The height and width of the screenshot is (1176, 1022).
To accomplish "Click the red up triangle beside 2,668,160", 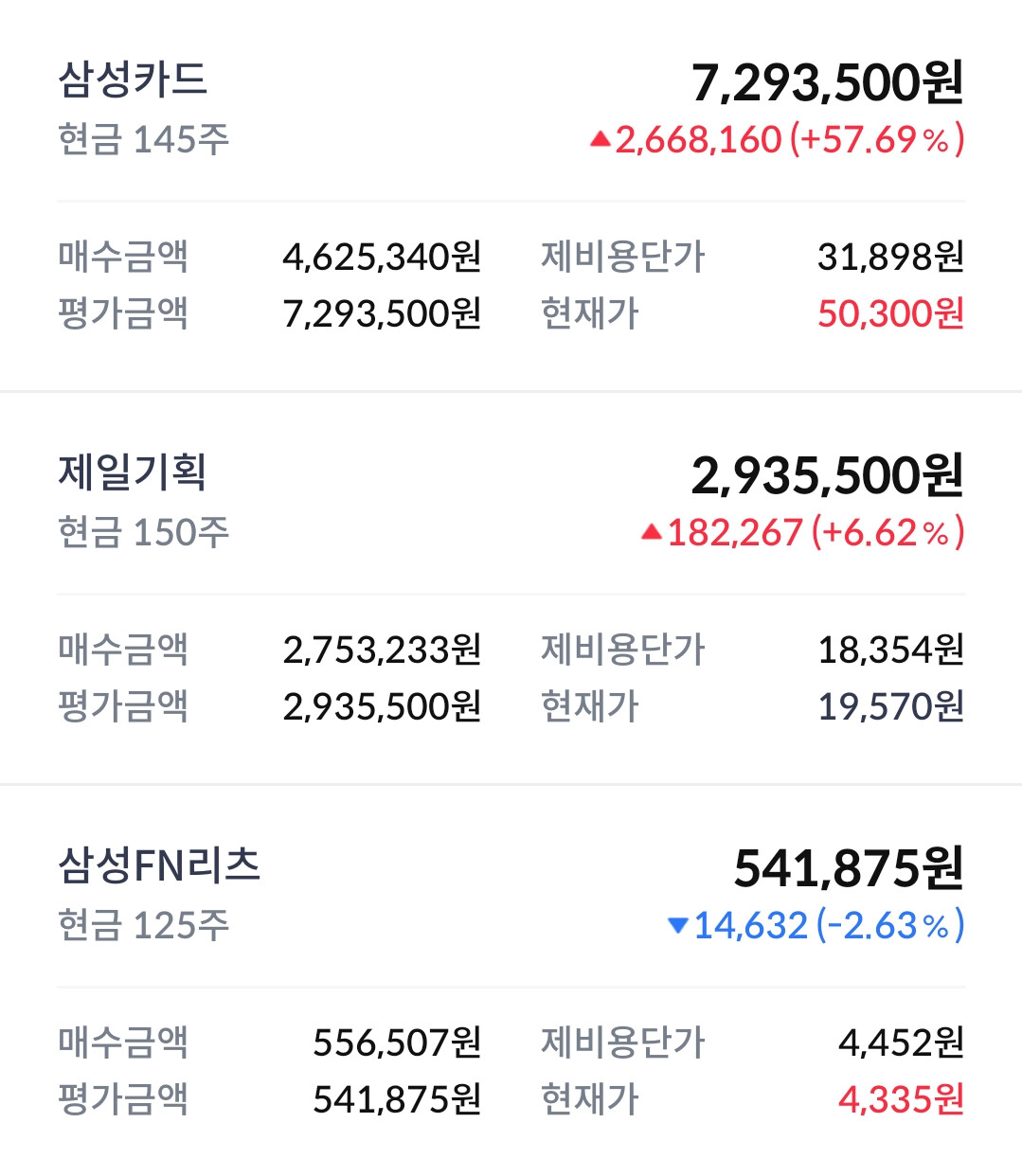I will (600, 140).
